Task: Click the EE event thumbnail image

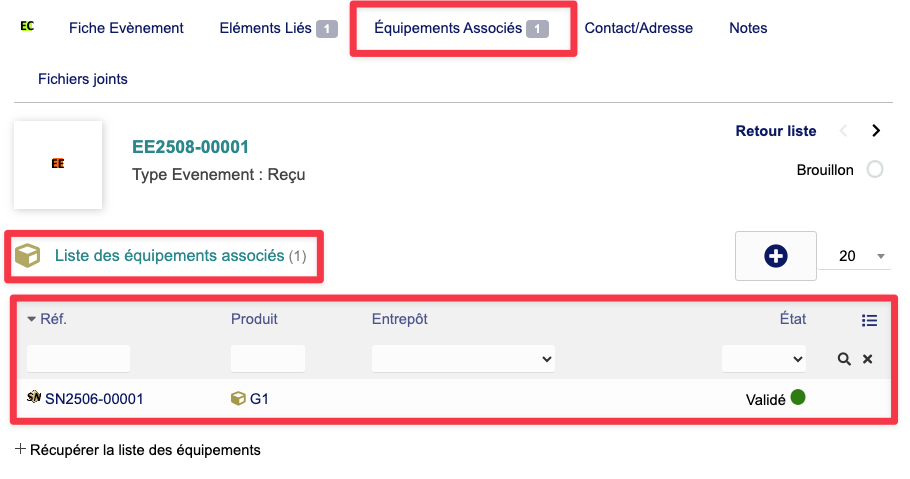Action: (58, 164)
